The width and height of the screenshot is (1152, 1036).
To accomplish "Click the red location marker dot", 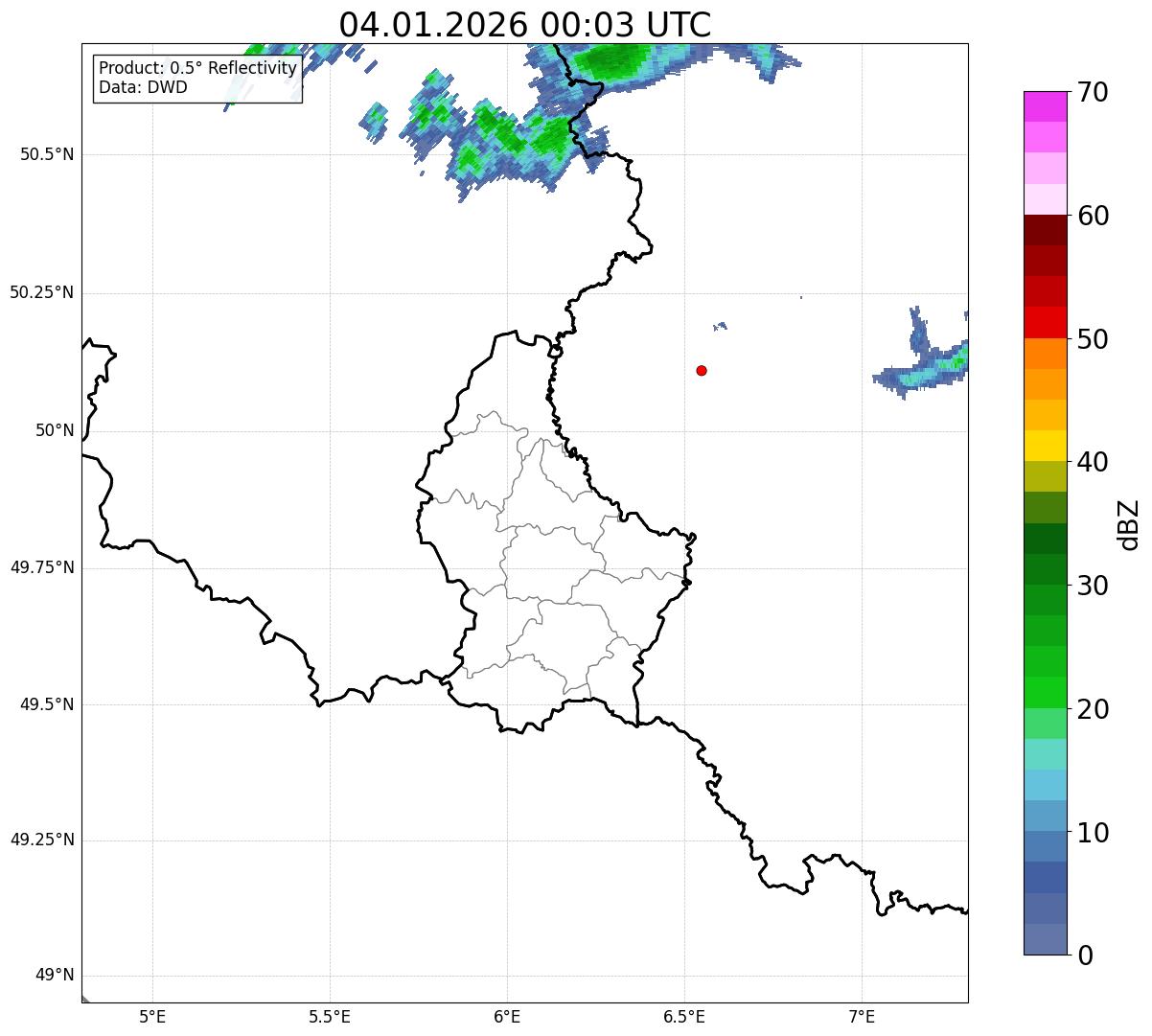I will (x=702, y=370).
